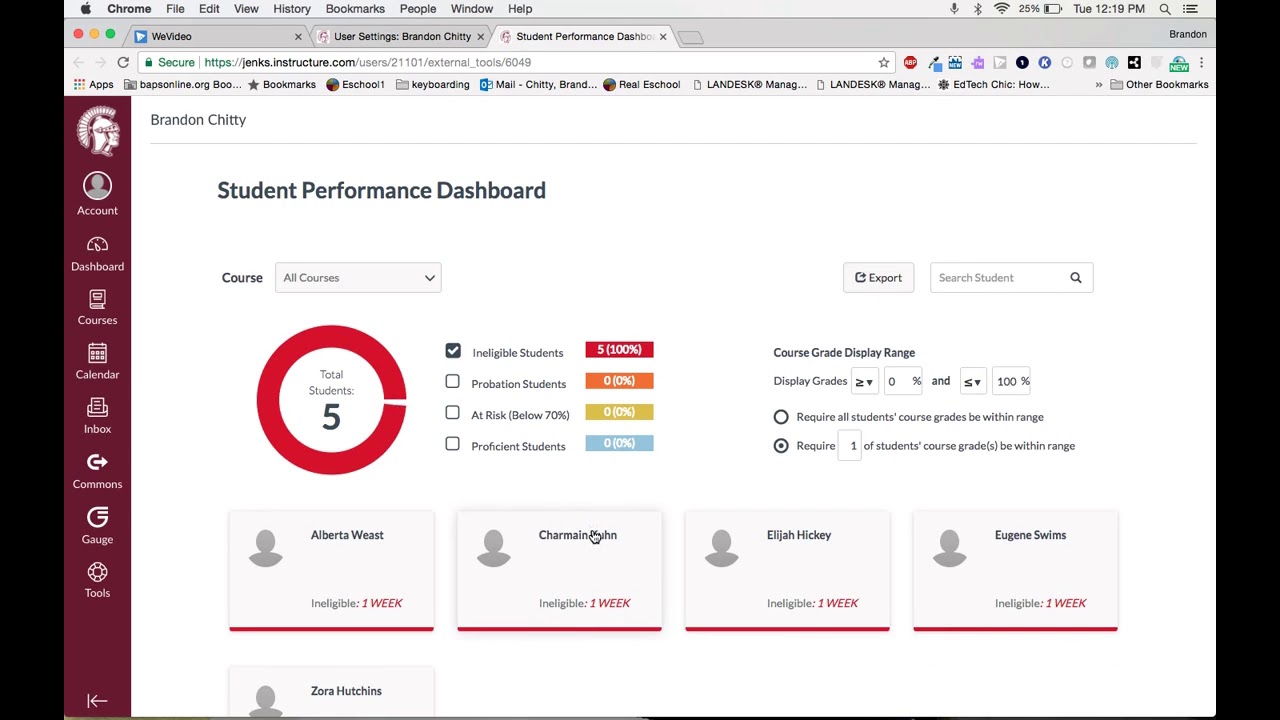Open the History menu
Screen dimensions: 1280x720
tap(292, 9)
